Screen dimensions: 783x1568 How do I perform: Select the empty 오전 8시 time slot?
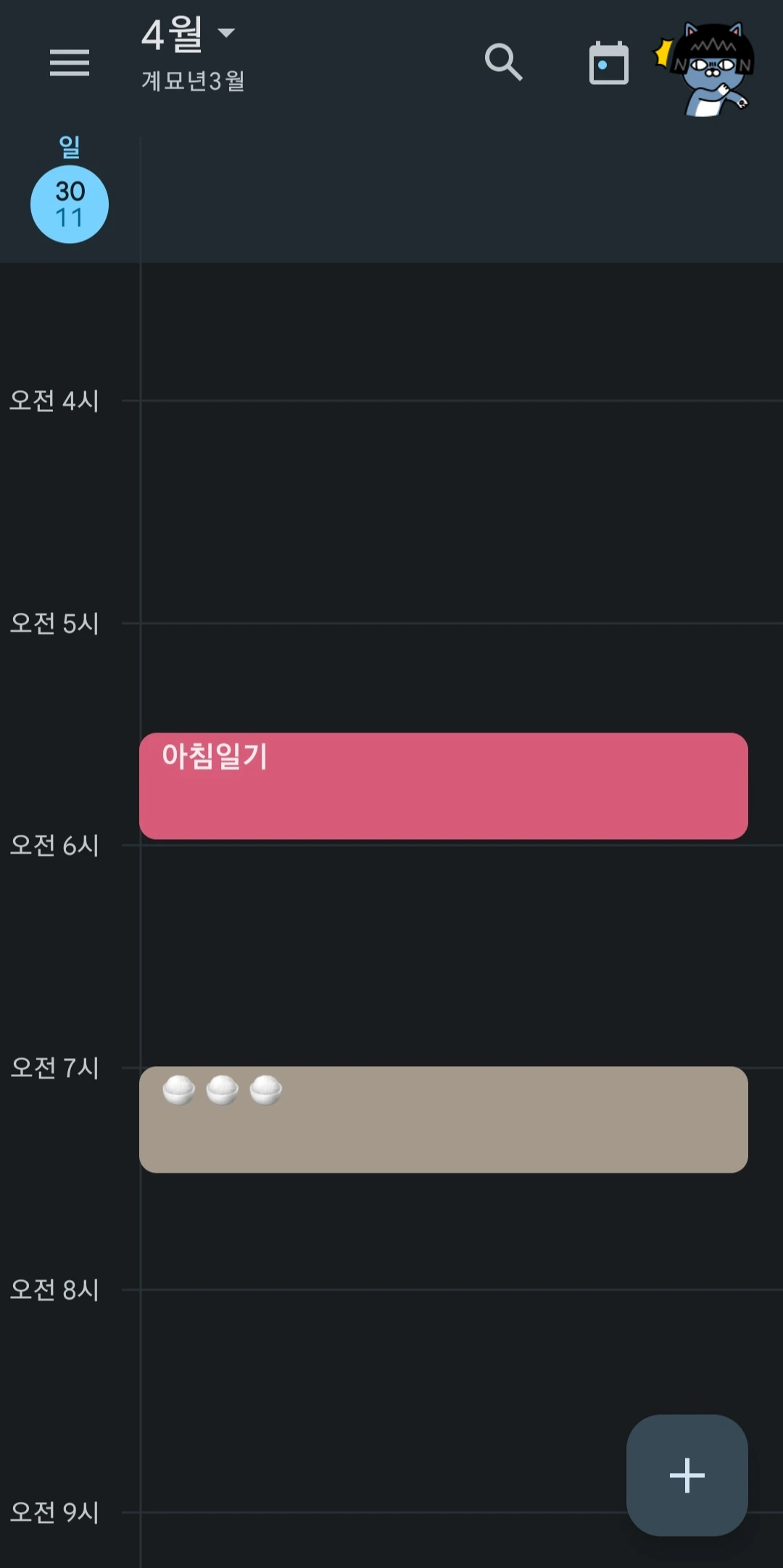(x=462, y=1400)
